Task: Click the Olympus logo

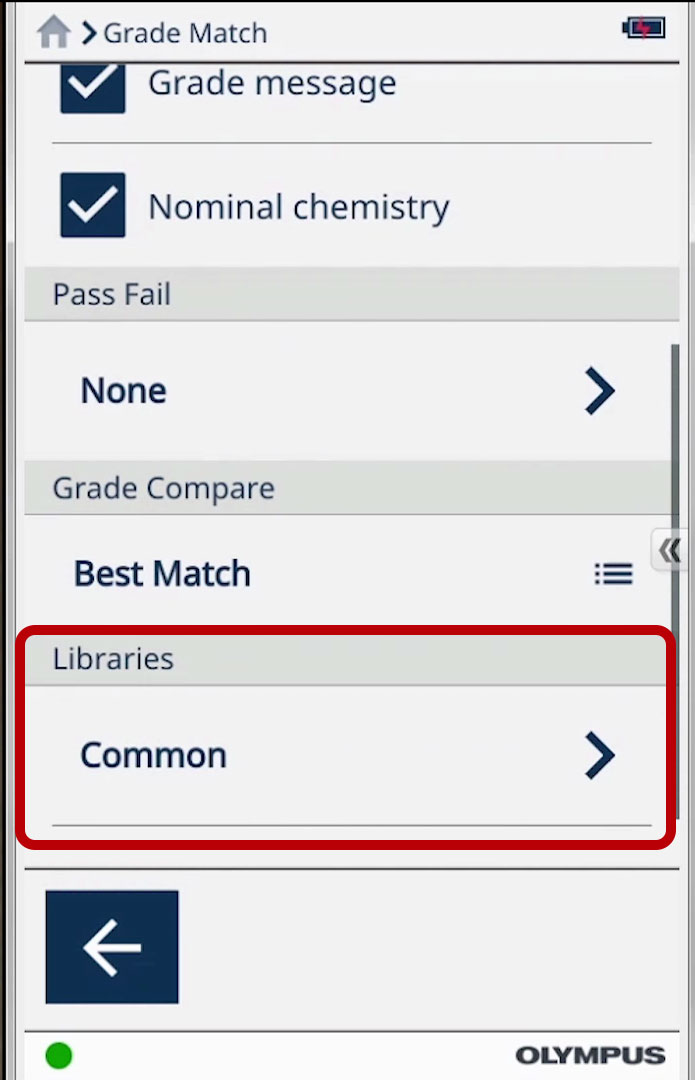Action: (590, 1056)
